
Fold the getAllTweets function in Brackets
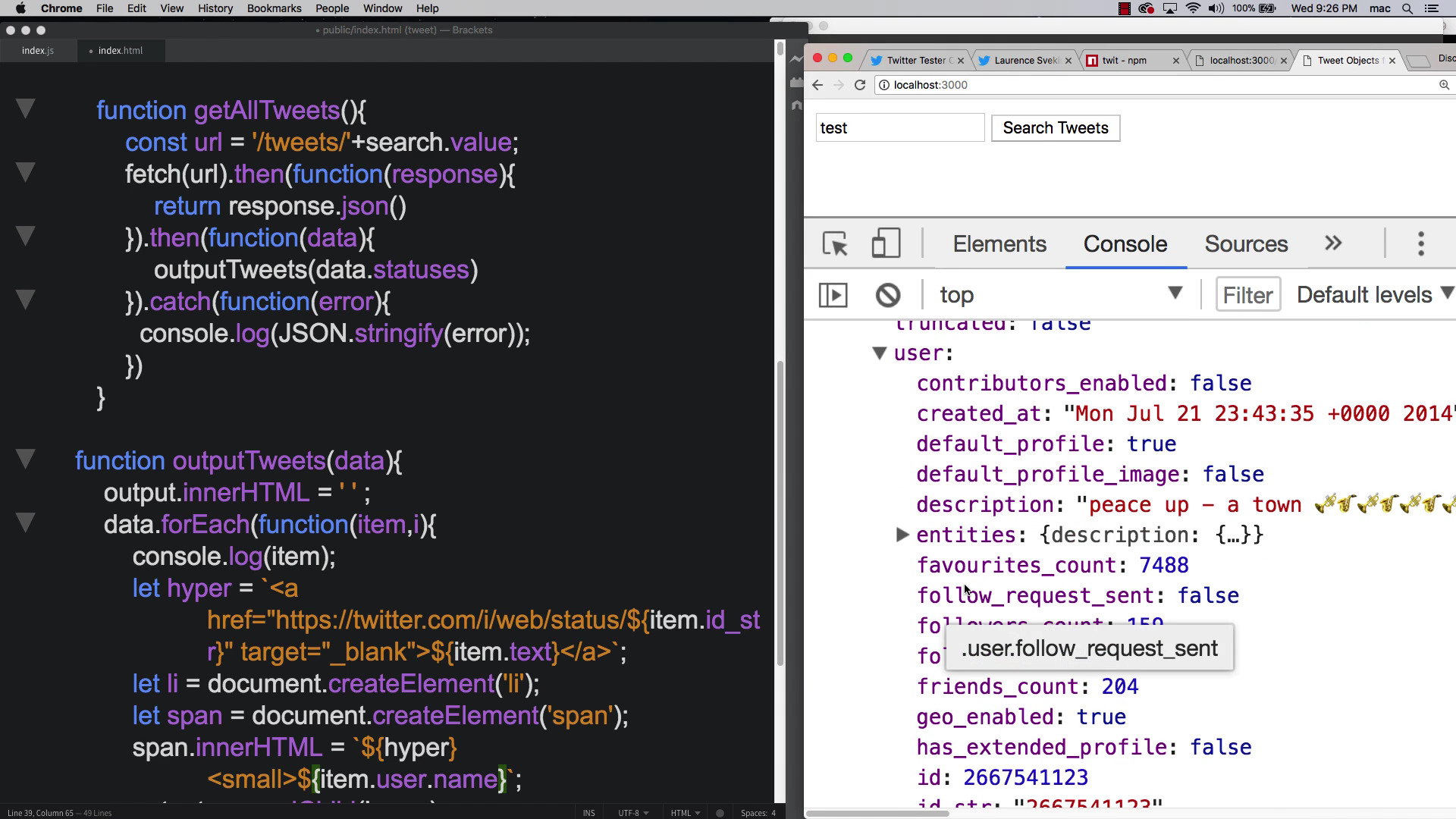coord(25,109)
